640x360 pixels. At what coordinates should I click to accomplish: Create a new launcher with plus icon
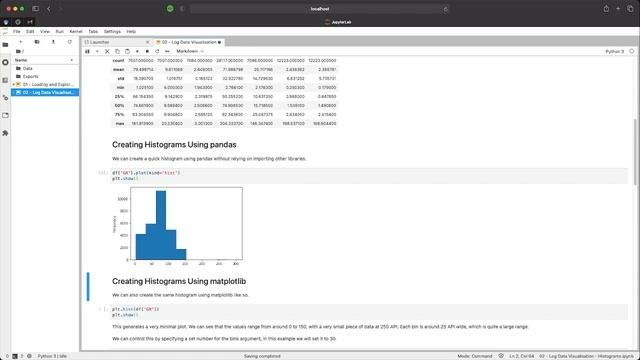pyautogui.click(x=20, y=42)
